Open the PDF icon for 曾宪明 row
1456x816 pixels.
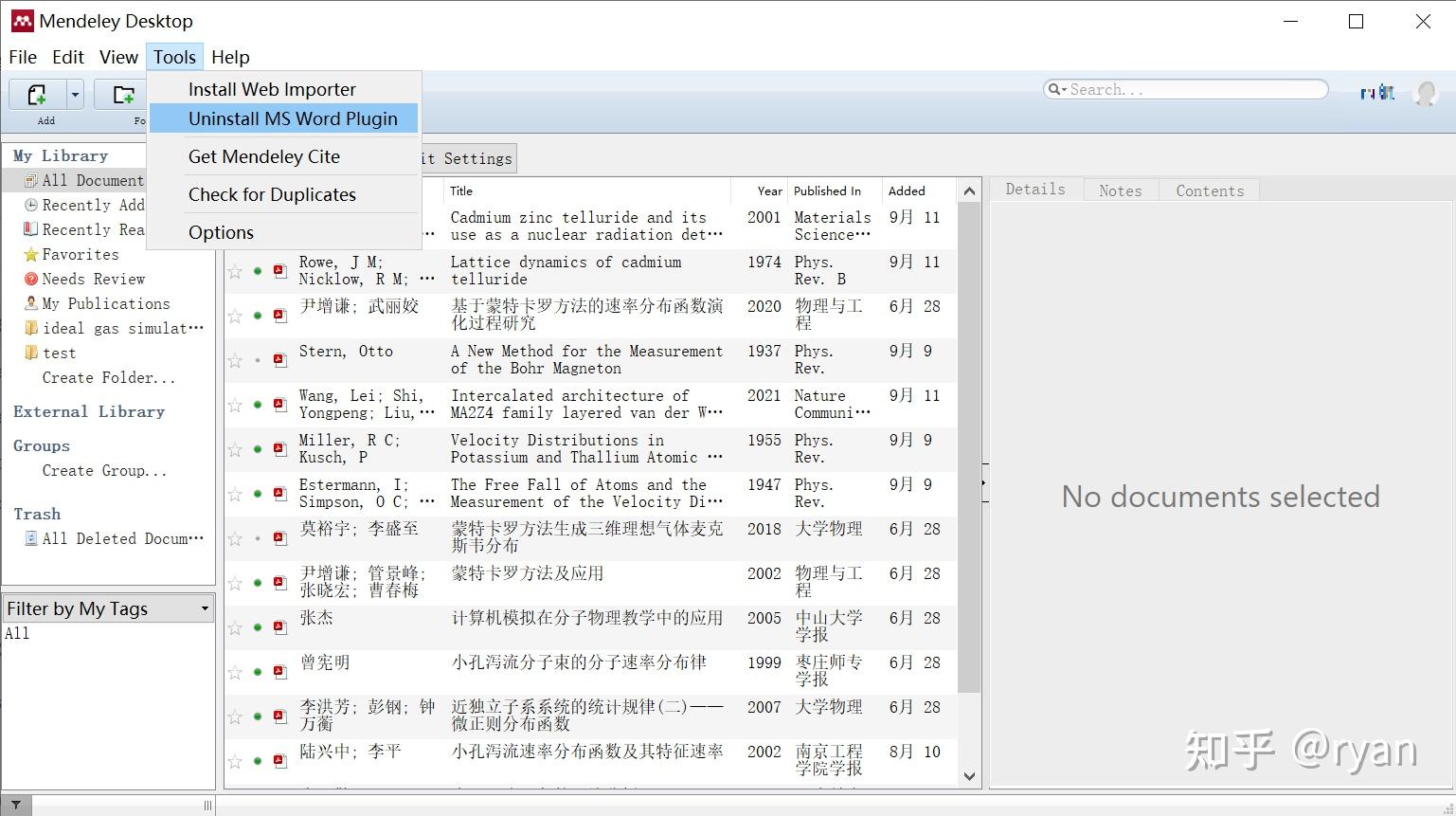(x=279, y=671)
